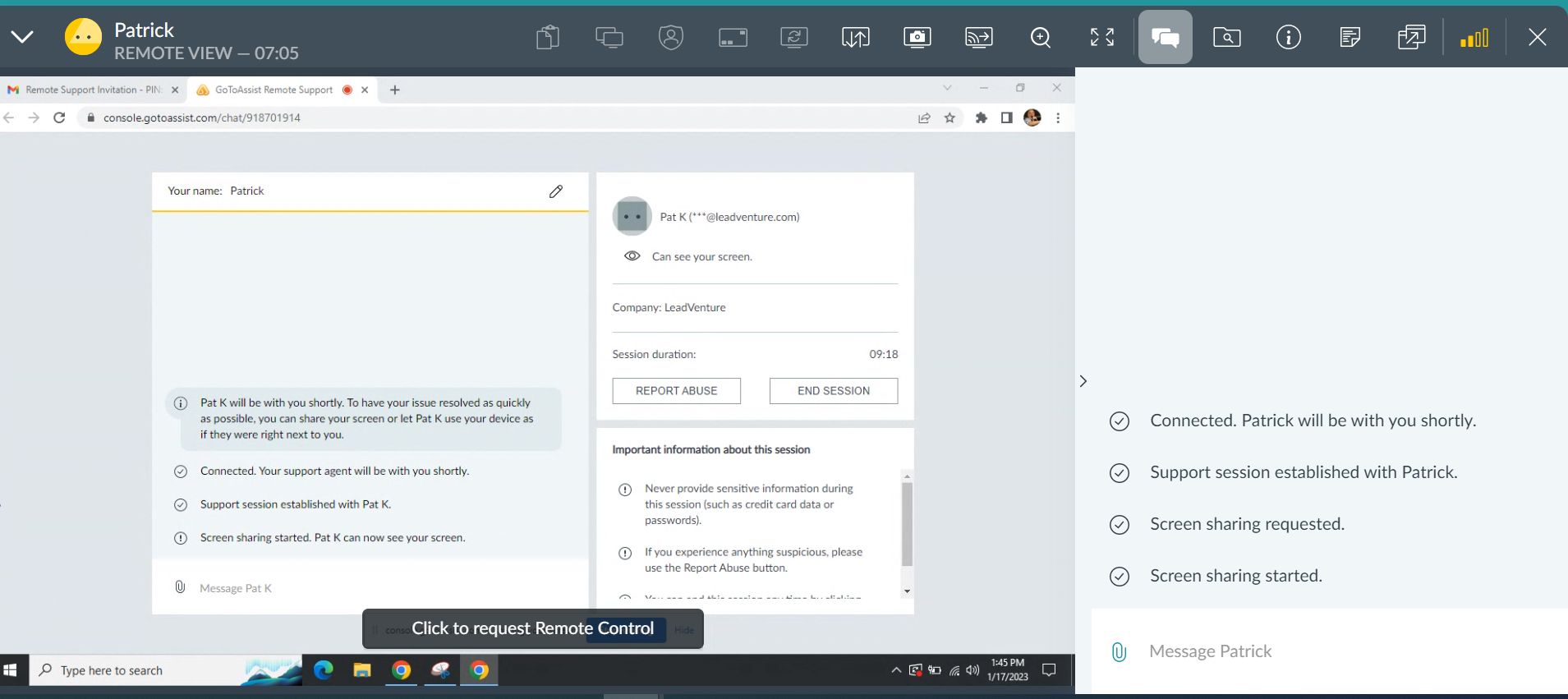Click the clipboard sync icon in toolbar

(x=548, y=37)
